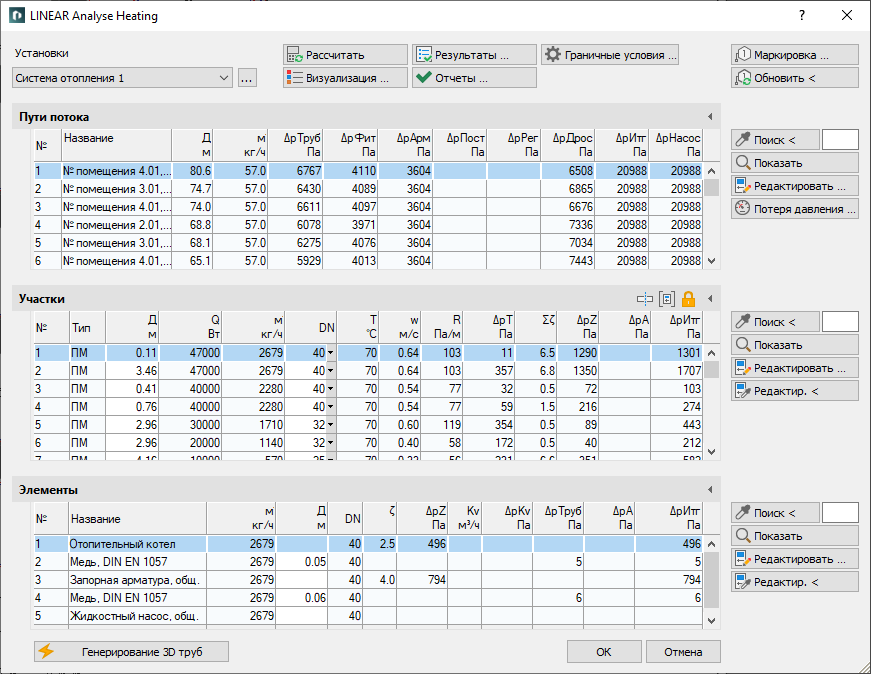This screenshot has width=871, height=674.
Task: Open DN dropdown for section row 6
Action: point(331,443)
